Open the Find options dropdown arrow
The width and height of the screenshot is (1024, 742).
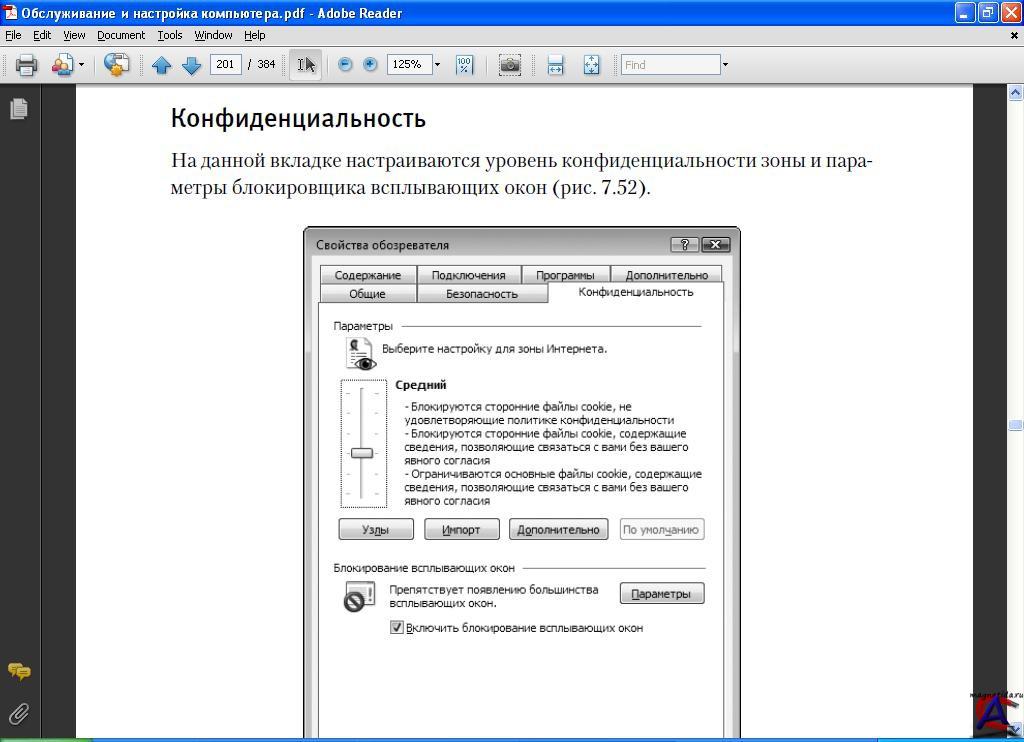click(x=725, y=65)
